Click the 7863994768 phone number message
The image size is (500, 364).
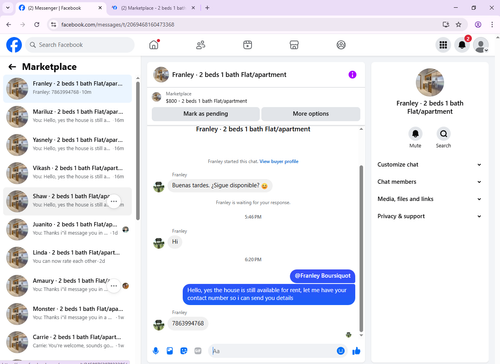[x=188, y=323]
